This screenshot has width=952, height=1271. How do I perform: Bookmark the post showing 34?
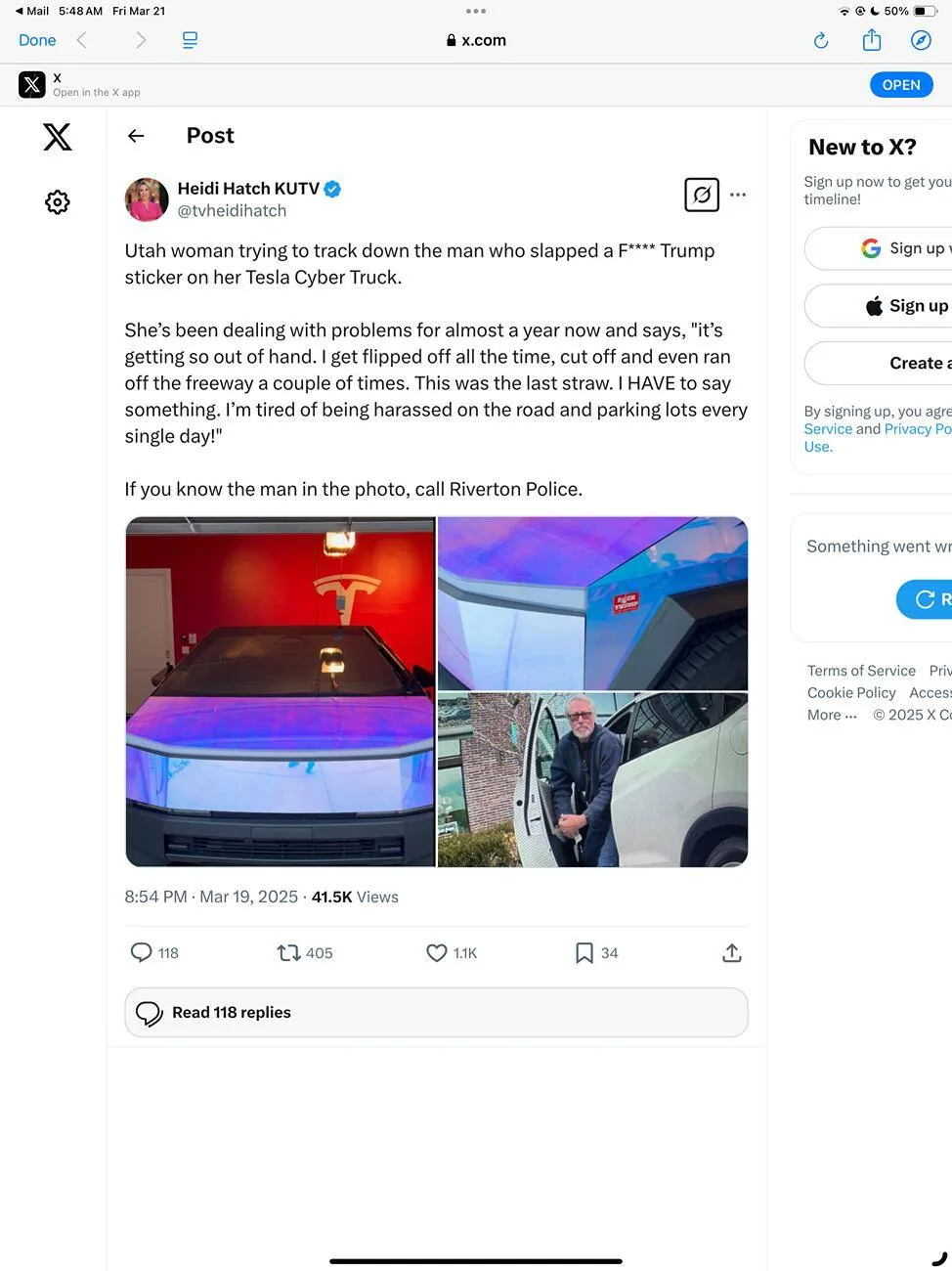click(584, 952)
